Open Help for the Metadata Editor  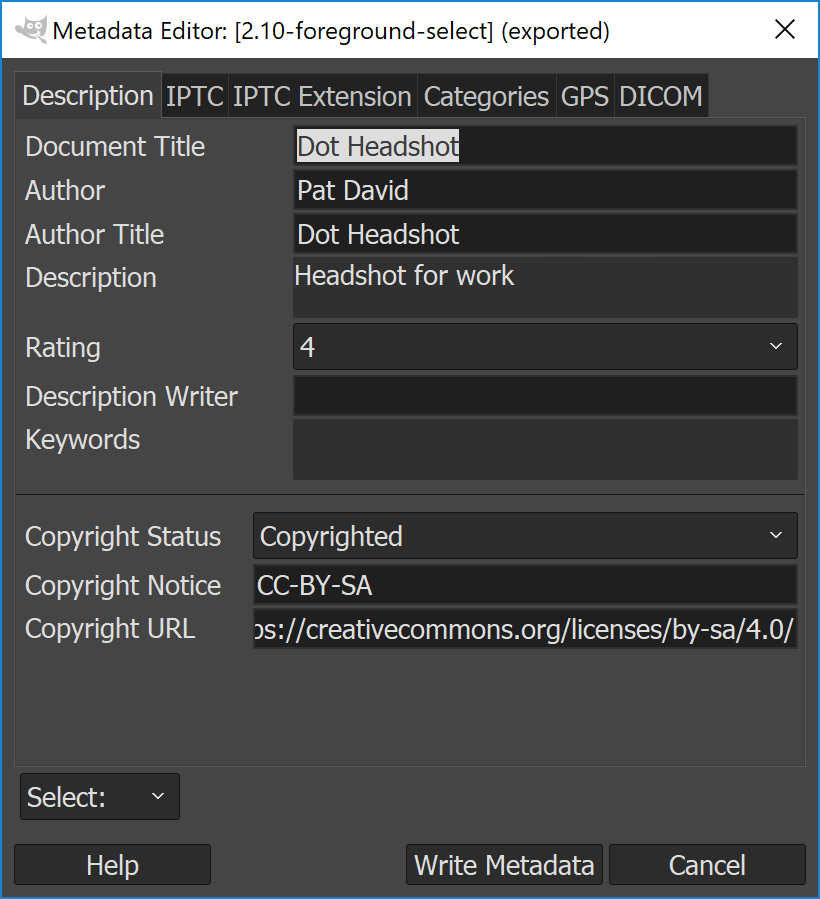point(111,864)
